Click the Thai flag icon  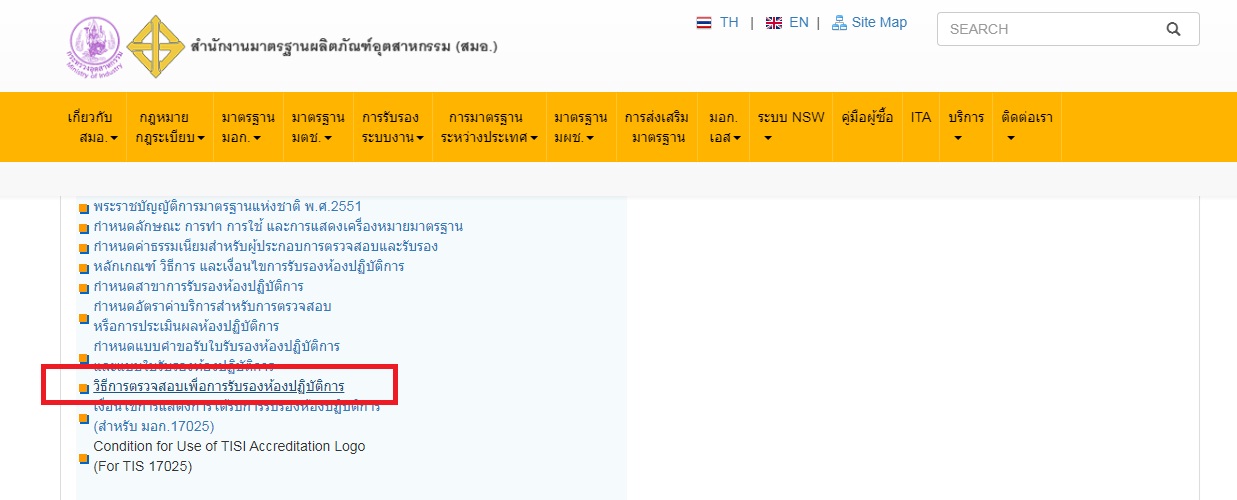704,22
